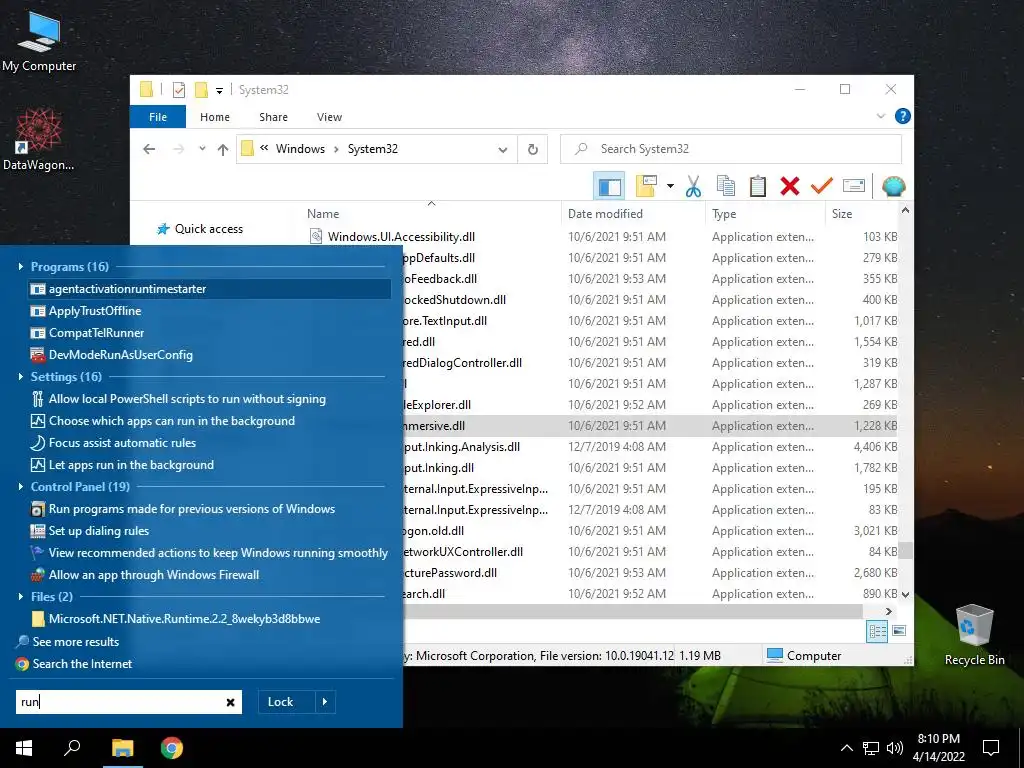
Task: Open agentactivationruntimestarter result
Action: (210, 289)
